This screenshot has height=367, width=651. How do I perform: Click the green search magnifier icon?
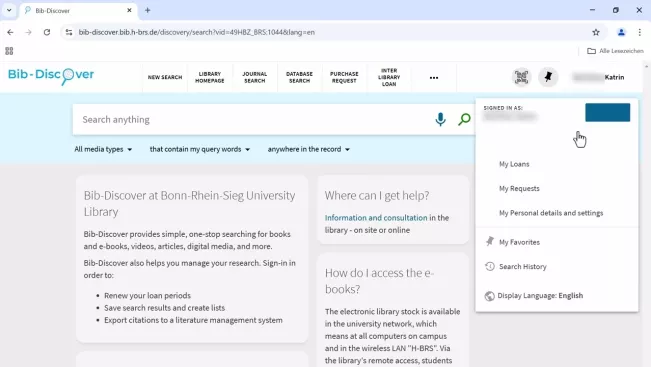pos(464,120)
